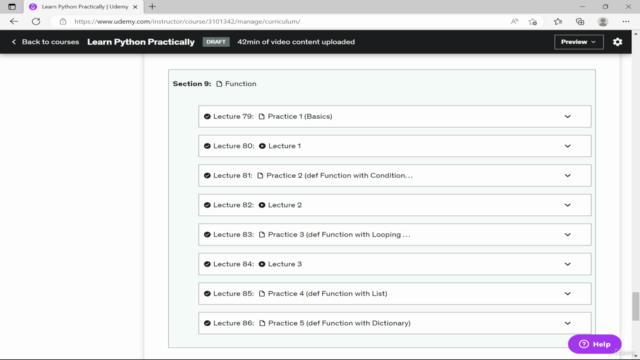
Task: Open browser settings and more menu
Action: pyautogui.click(x=626, y=21)
